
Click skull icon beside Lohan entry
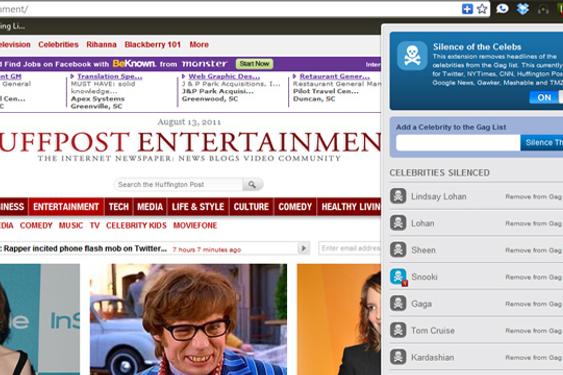coord(398,223)
